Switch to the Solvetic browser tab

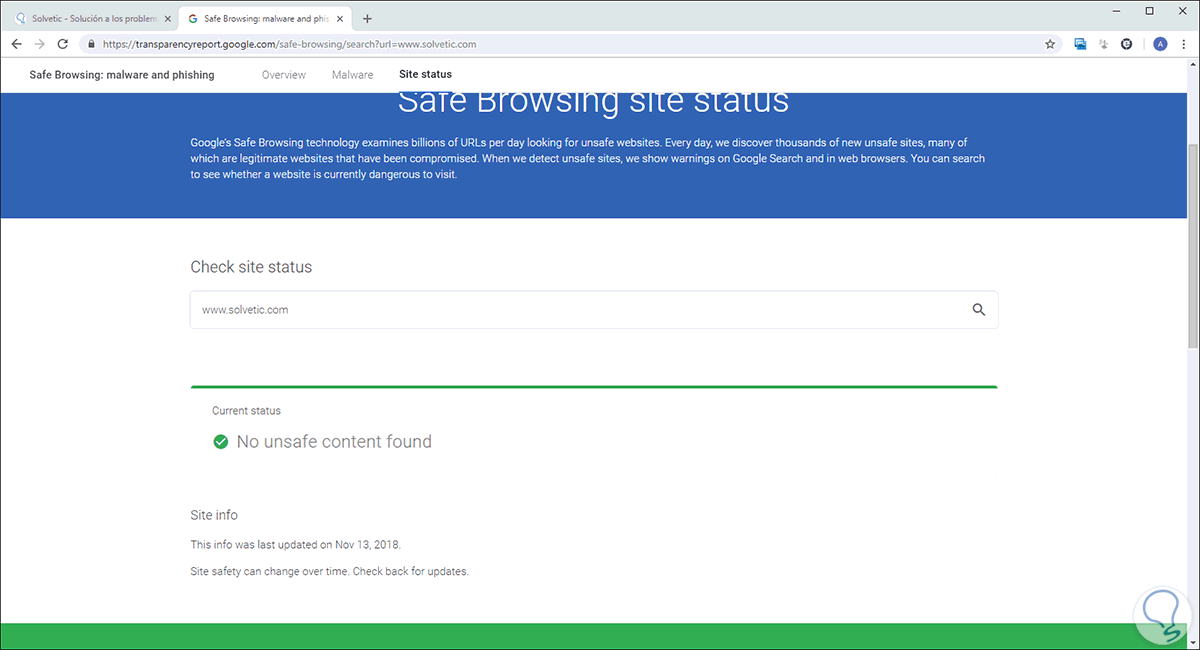(88, 19)
